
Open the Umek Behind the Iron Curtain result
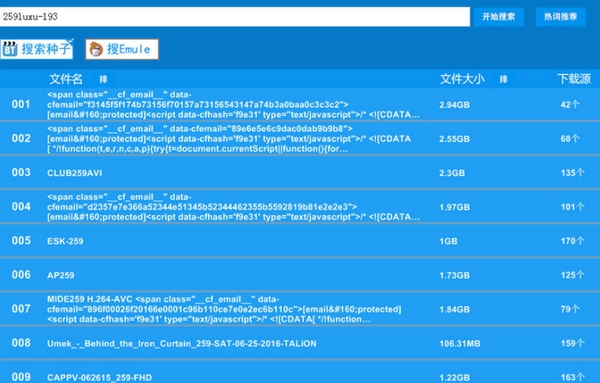click(x=182, y=344)
